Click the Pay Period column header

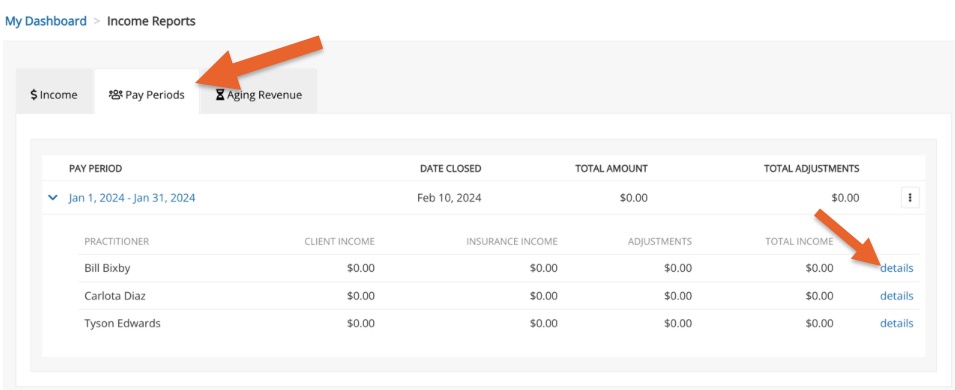[96, 169]
